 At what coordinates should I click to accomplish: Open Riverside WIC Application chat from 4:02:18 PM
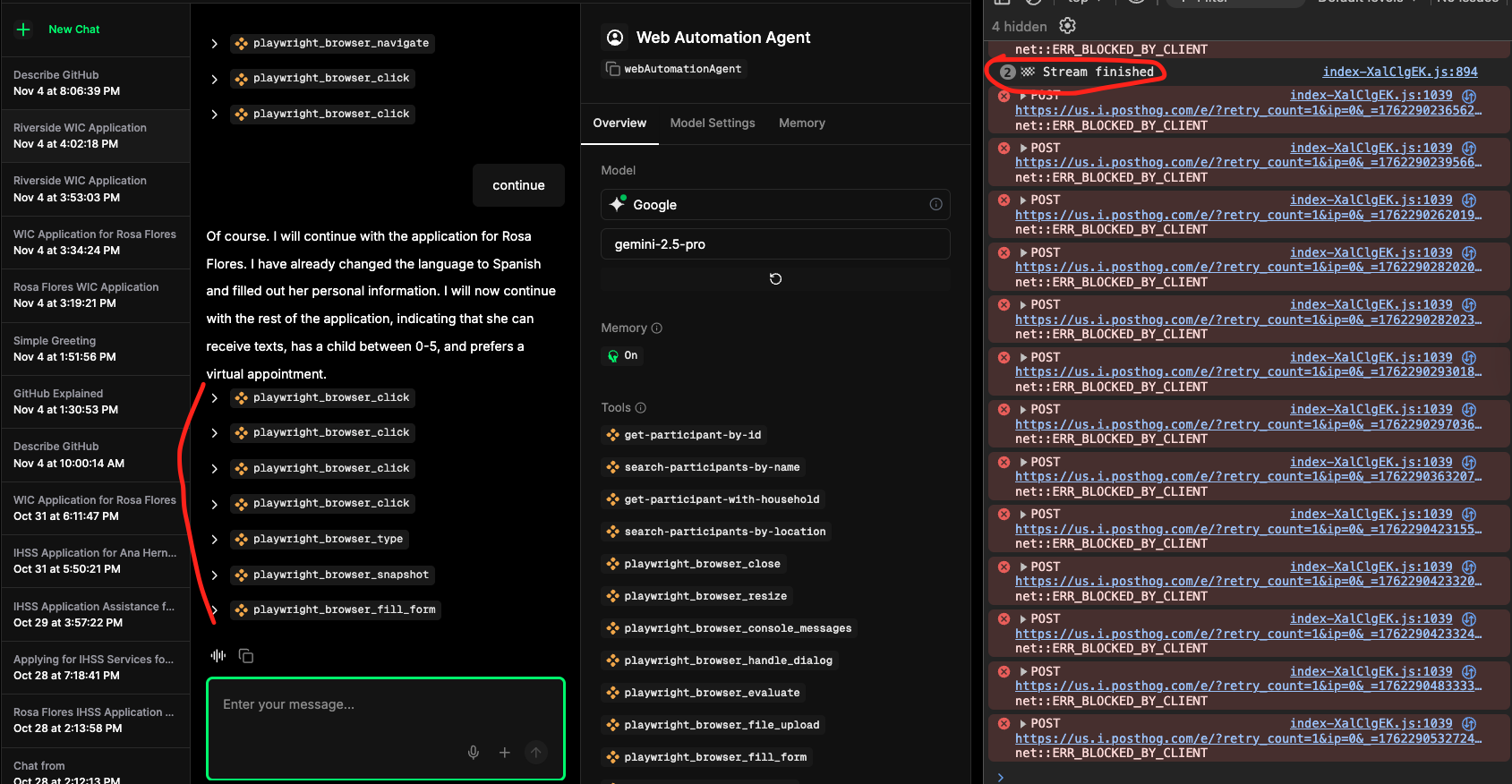(95, 136)
